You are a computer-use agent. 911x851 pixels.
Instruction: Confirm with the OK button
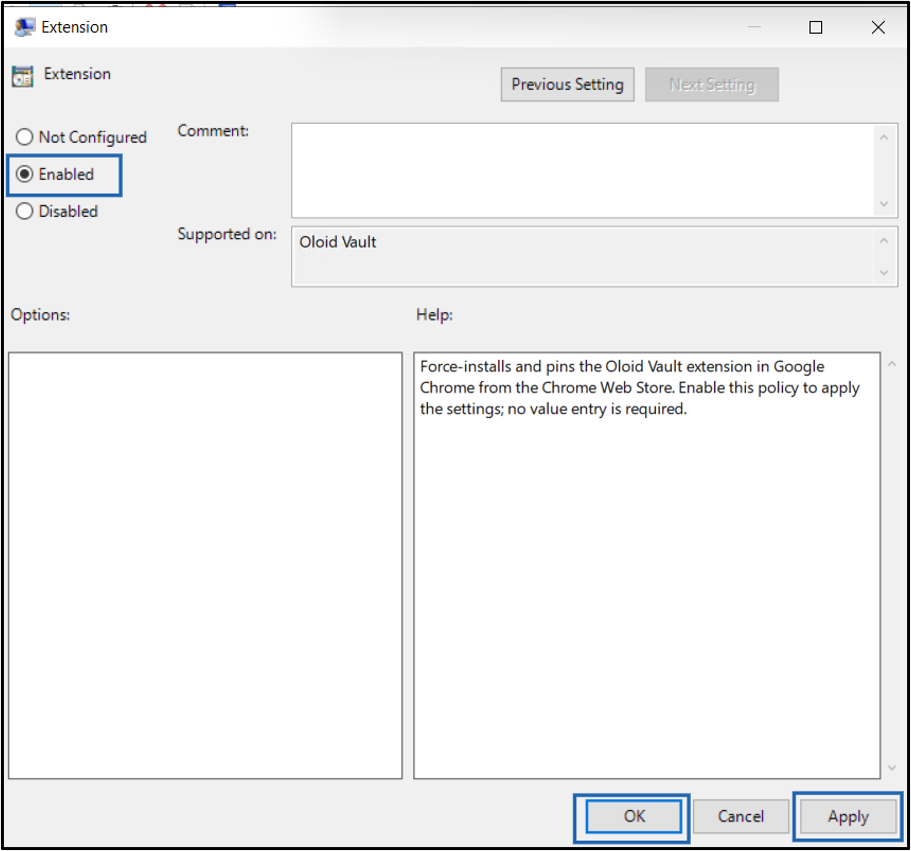634,816
